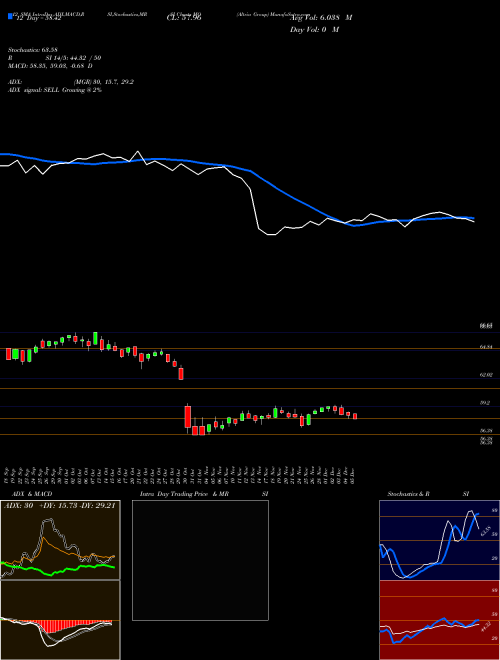Viewport: 500px width, 660px height.
Task: Click the empty Intra Day Trading chart box
Action: 200,560
